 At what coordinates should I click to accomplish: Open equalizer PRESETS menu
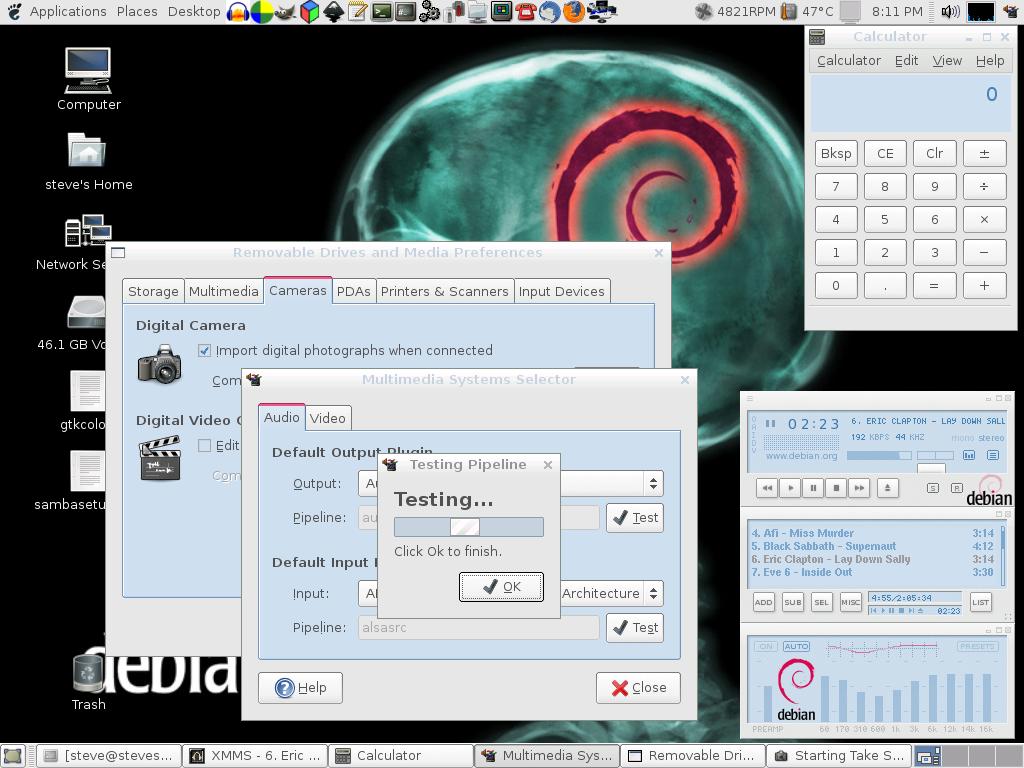coord(978,647)
